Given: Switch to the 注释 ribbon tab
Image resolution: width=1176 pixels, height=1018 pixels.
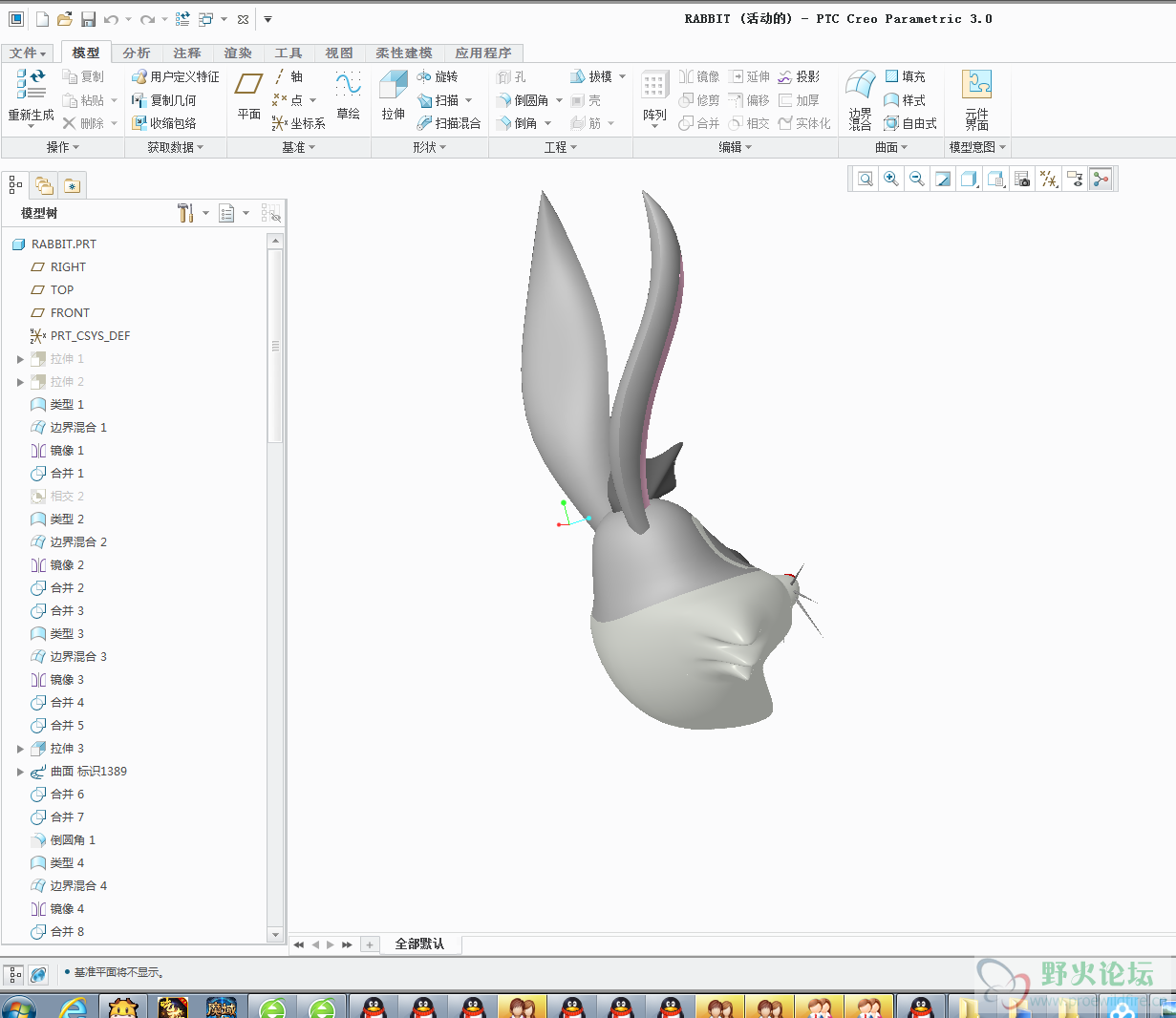Looking at the screenshot, I should (187, 53).
